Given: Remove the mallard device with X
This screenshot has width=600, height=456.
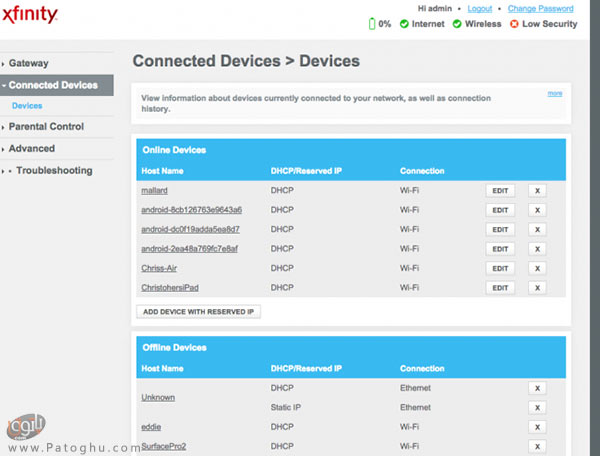Looking at the screenshot, I should 537,190.
